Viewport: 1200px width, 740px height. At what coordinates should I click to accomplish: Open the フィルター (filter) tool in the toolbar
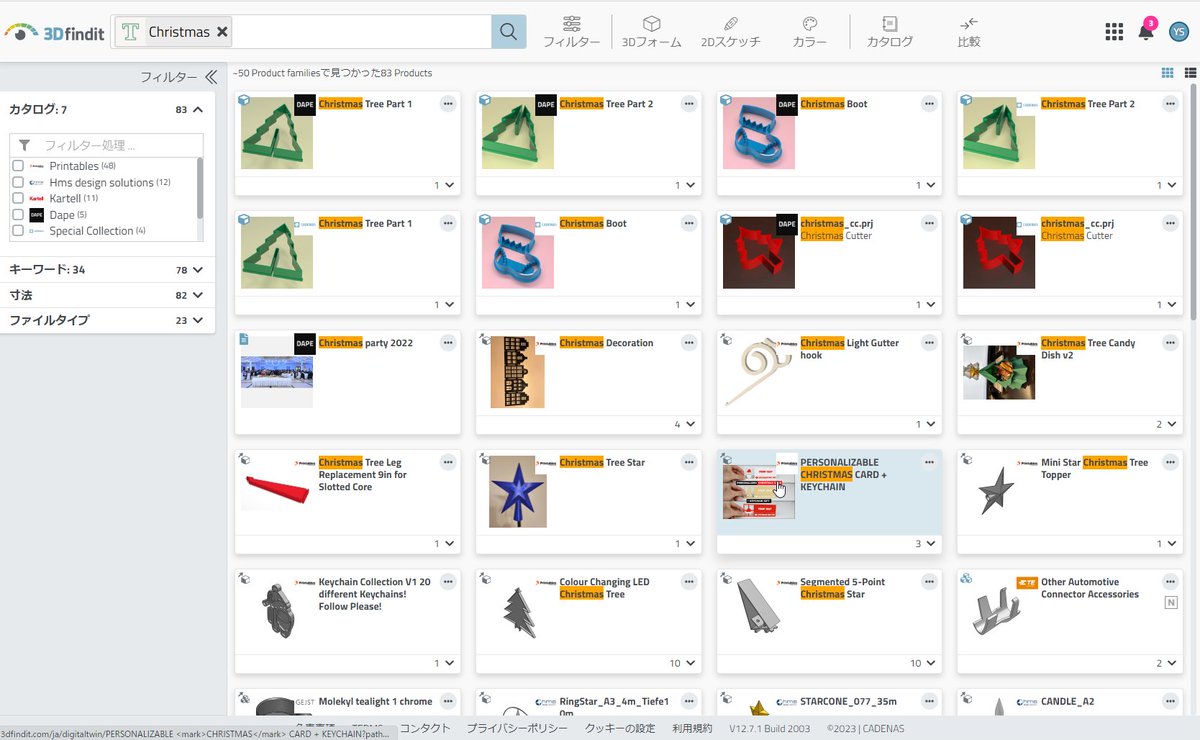[x=572, y=30]
